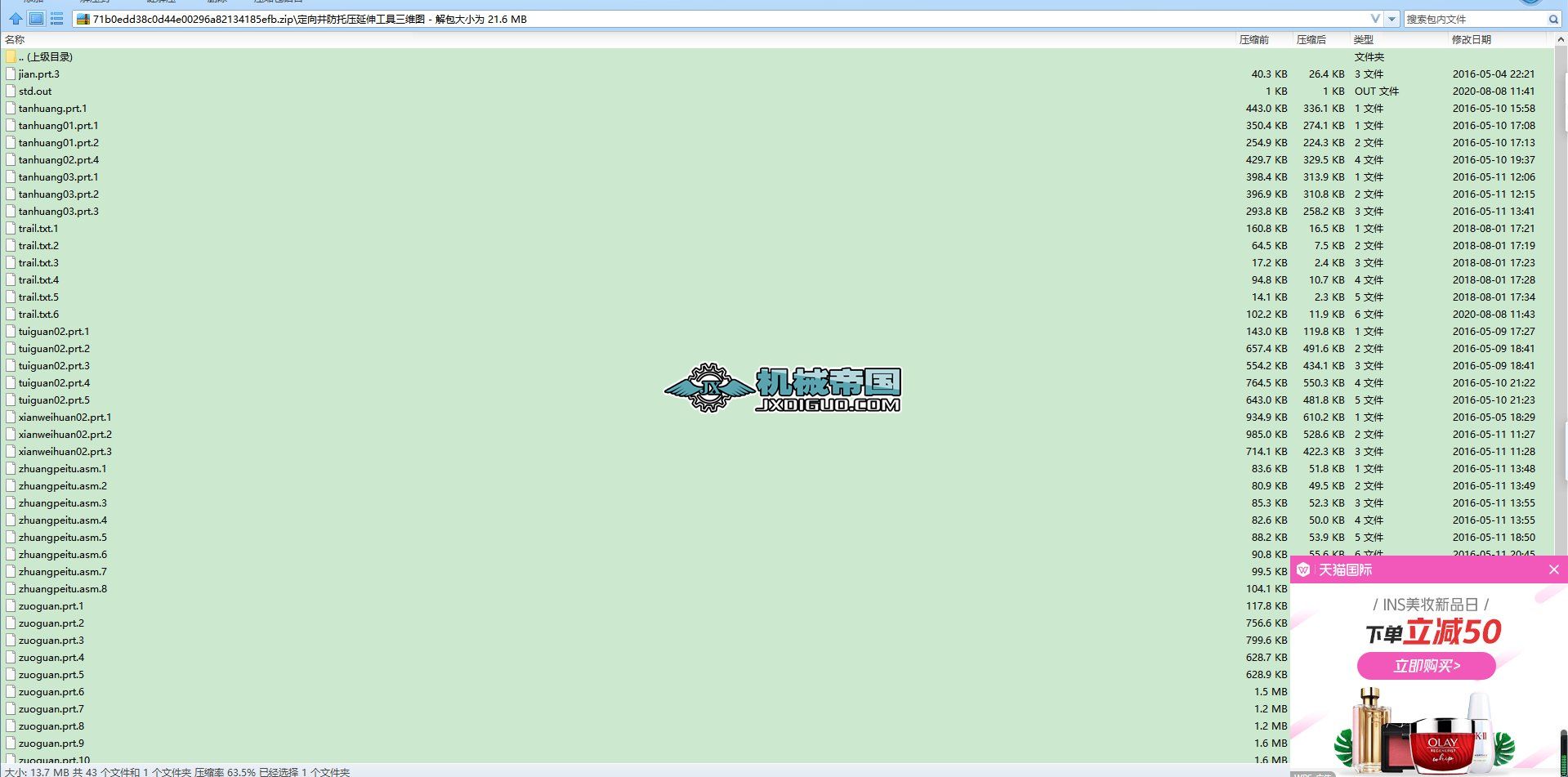The height and width of the screenshot is (777, 1568).
Task: Click the file icon beside zhuangpeitu.asm.8
Action: click(x=11, y=588)
